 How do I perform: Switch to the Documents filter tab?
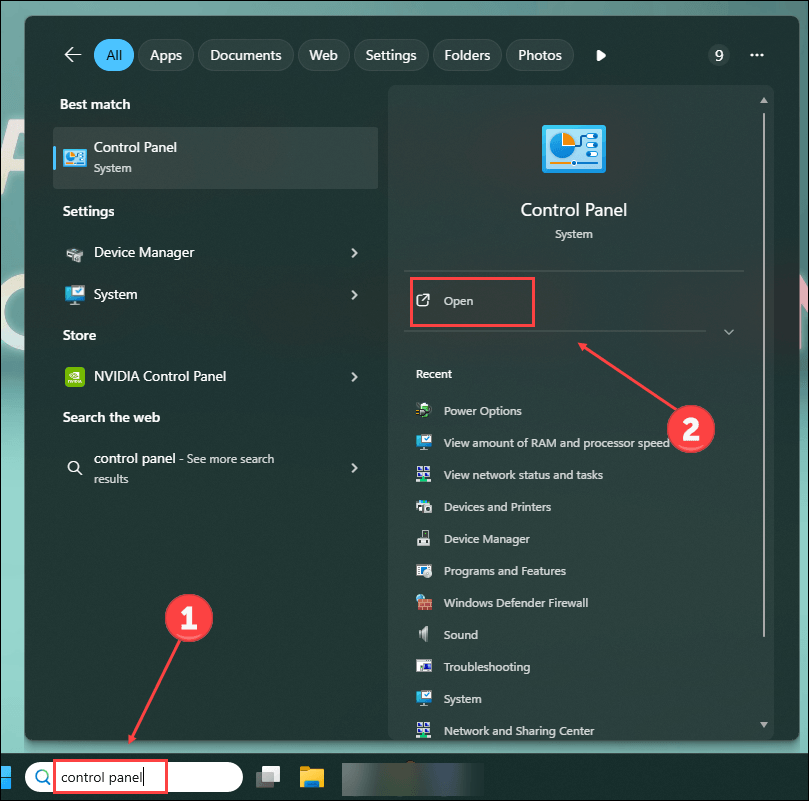[x=246, y=55]
